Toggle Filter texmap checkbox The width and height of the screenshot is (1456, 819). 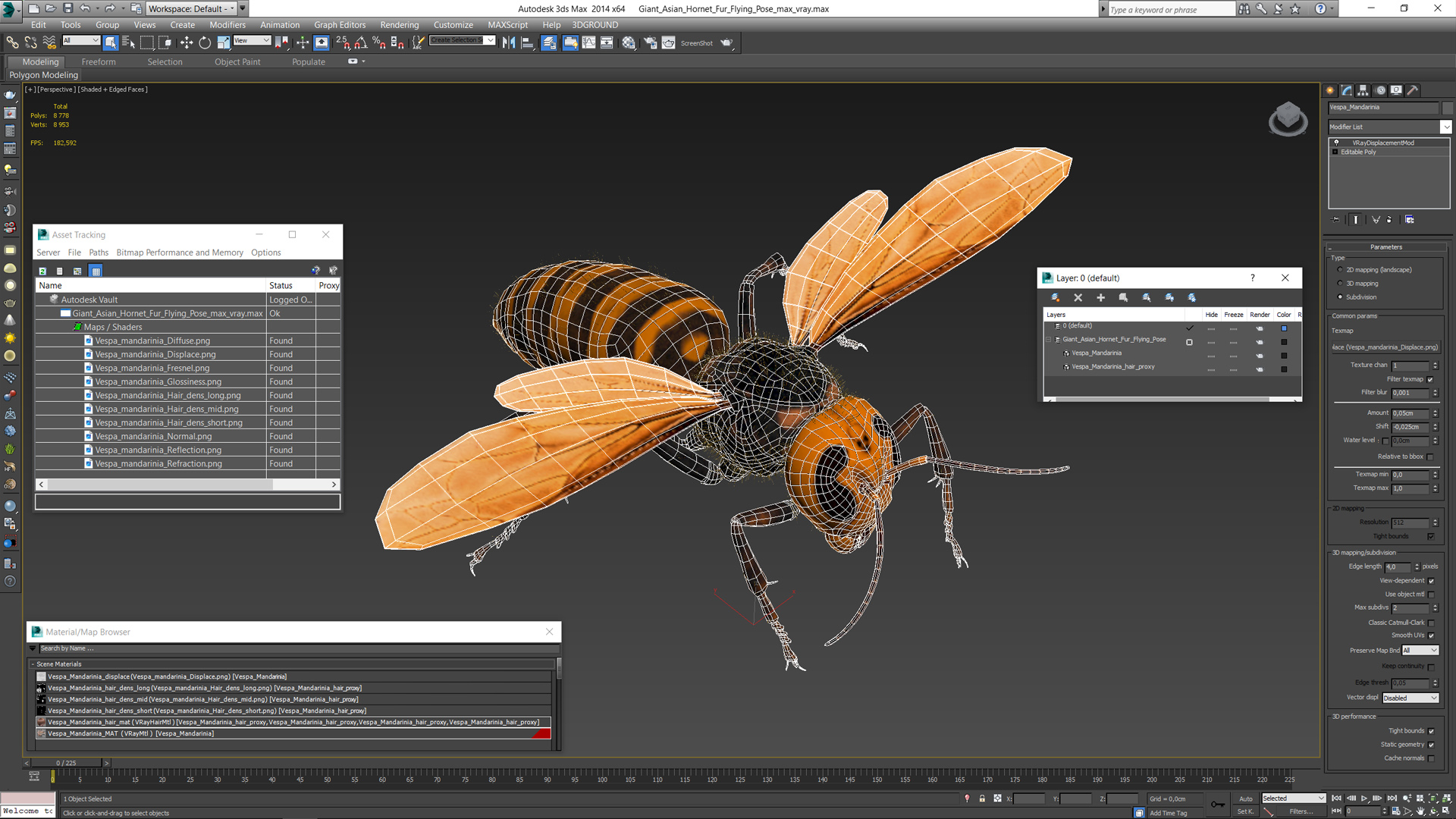[x=1430, y=379]
